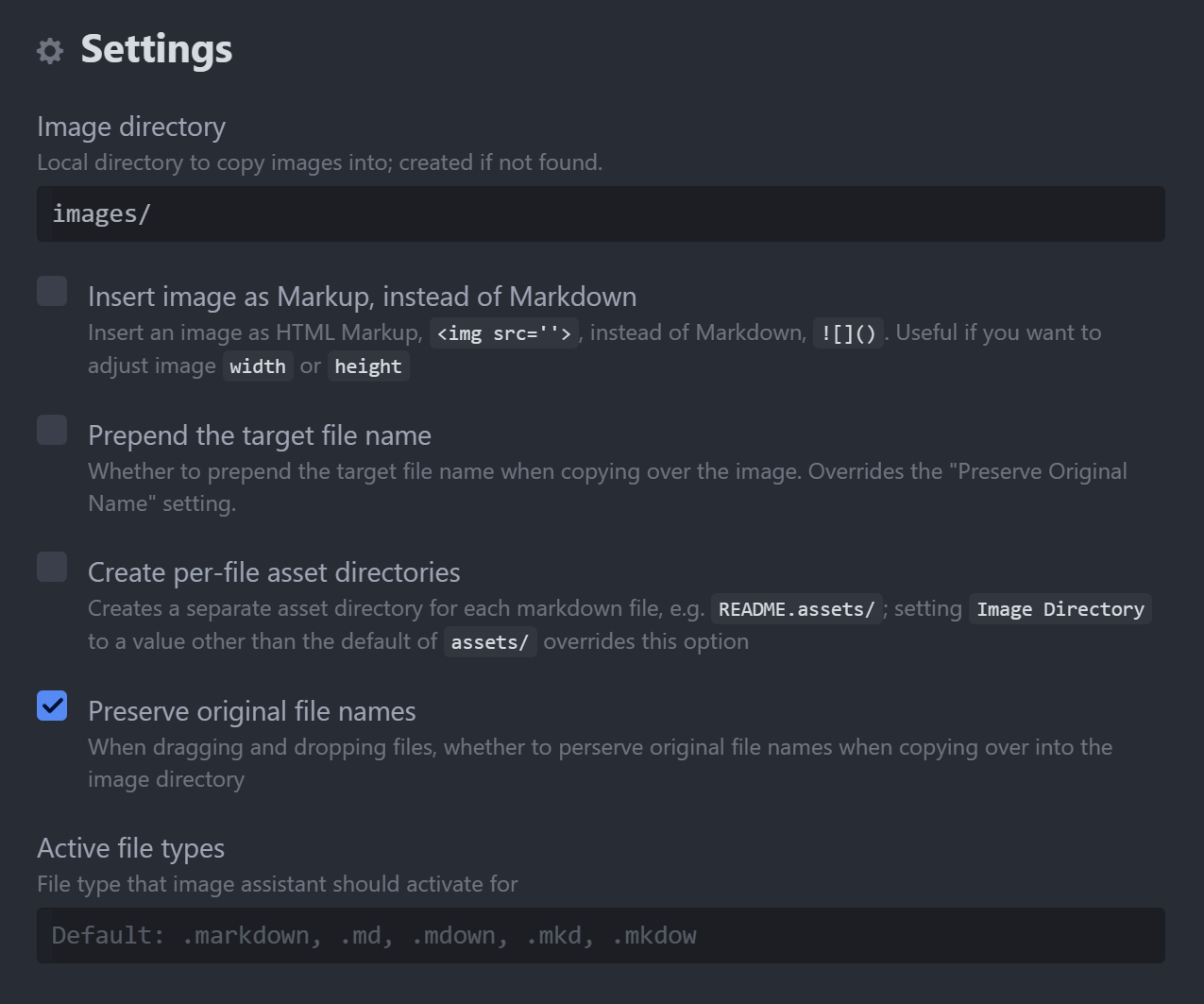Click the Image directory input showing images/

[601, 213]
